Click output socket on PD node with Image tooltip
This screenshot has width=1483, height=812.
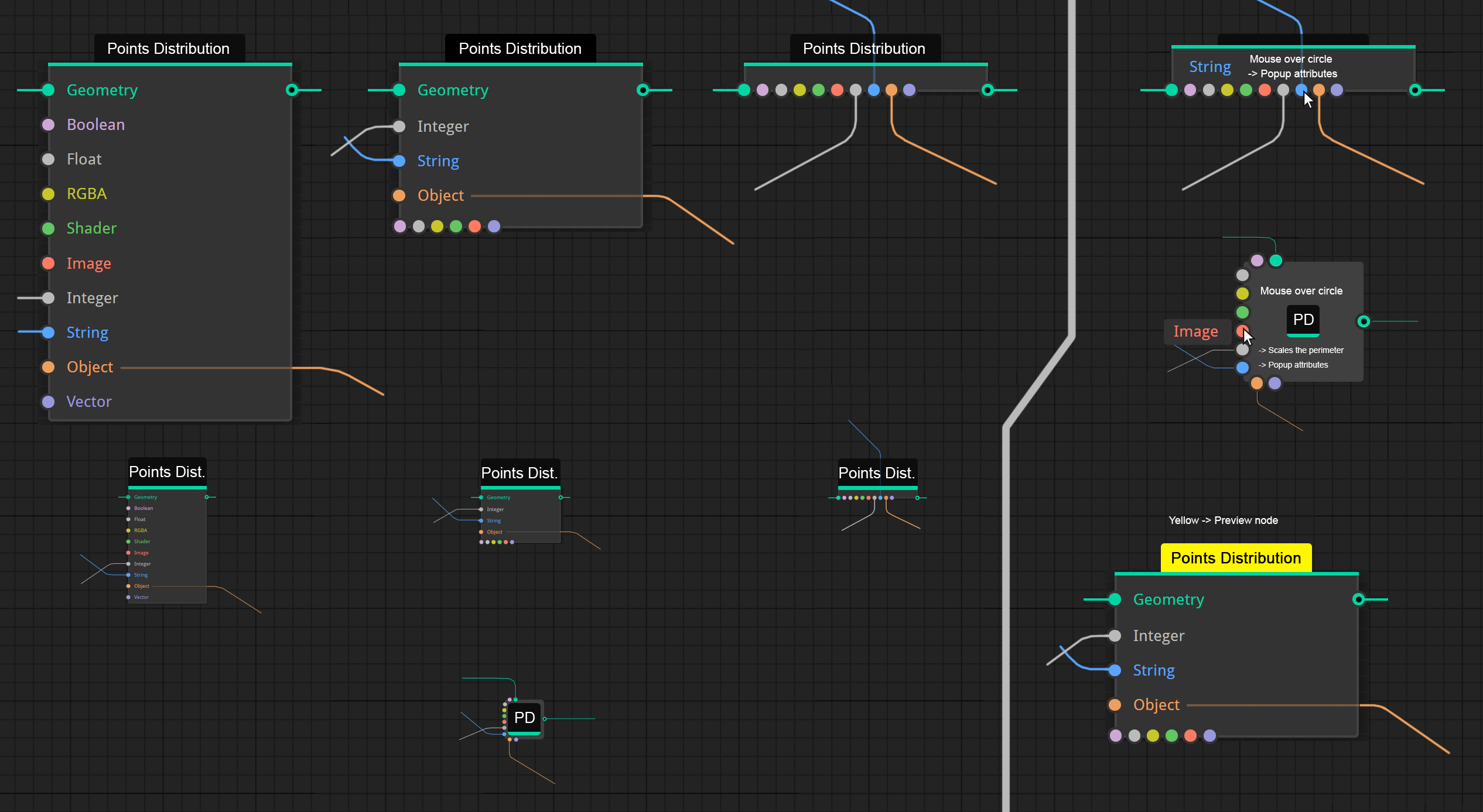pyautogui.click(x=1364, y=321)
